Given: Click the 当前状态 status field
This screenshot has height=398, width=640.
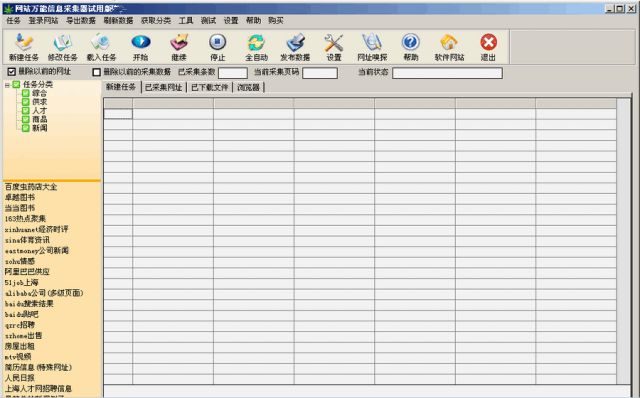Looking at the screenshot, I should coord(447,73).
